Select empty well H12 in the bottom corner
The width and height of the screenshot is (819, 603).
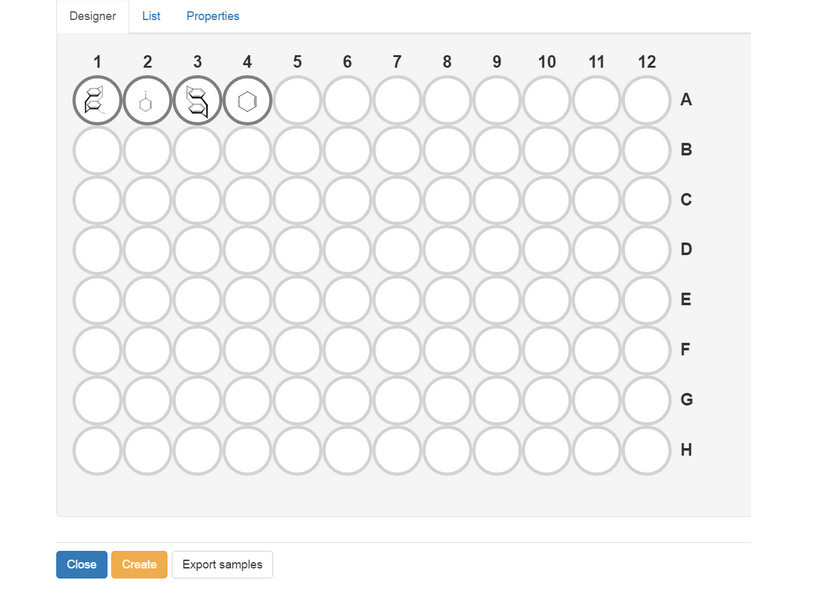tap(646, 450)
